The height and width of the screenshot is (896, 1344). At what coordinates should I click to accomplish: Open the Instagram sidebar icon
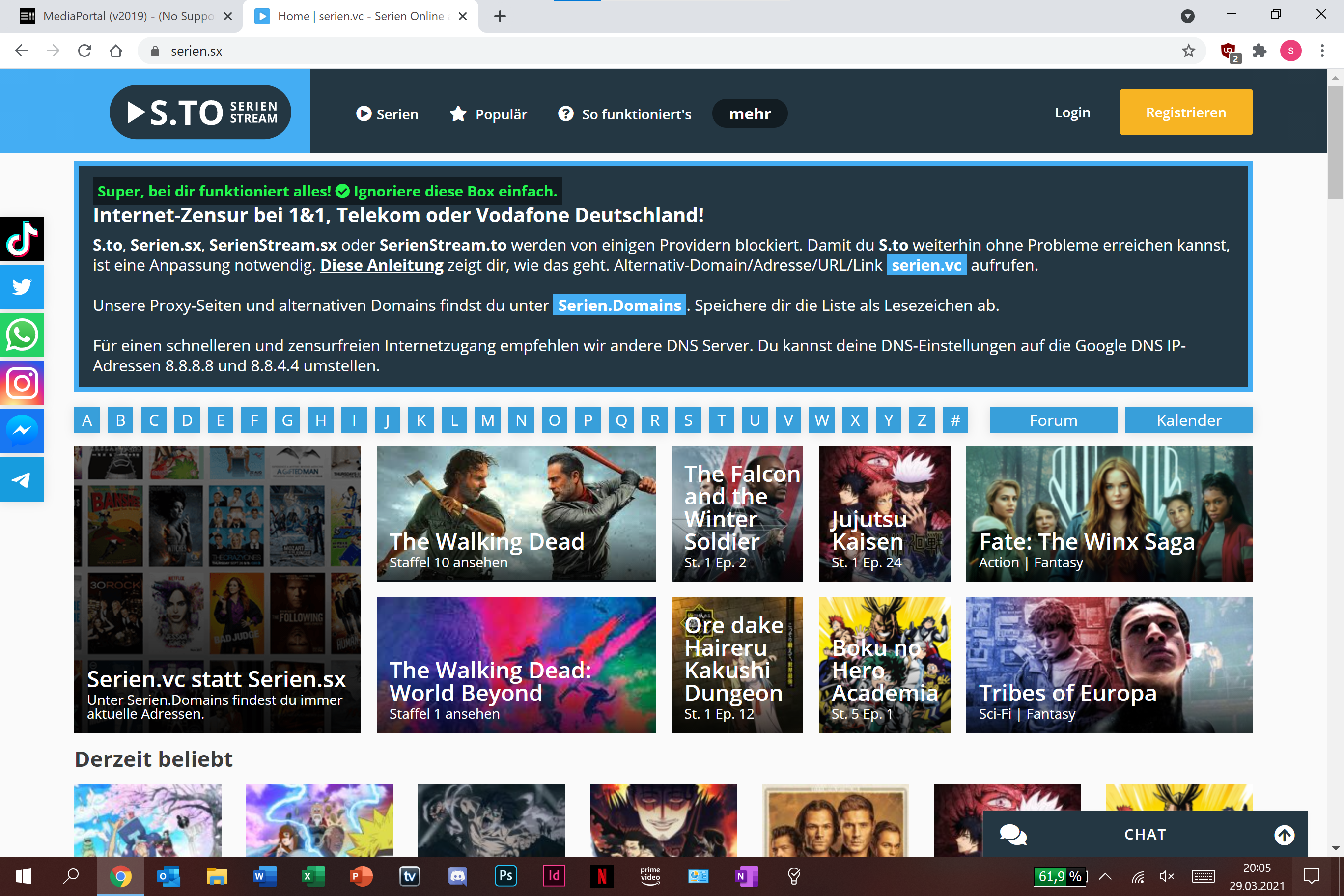pyautogui.click(x=22, y=384)
